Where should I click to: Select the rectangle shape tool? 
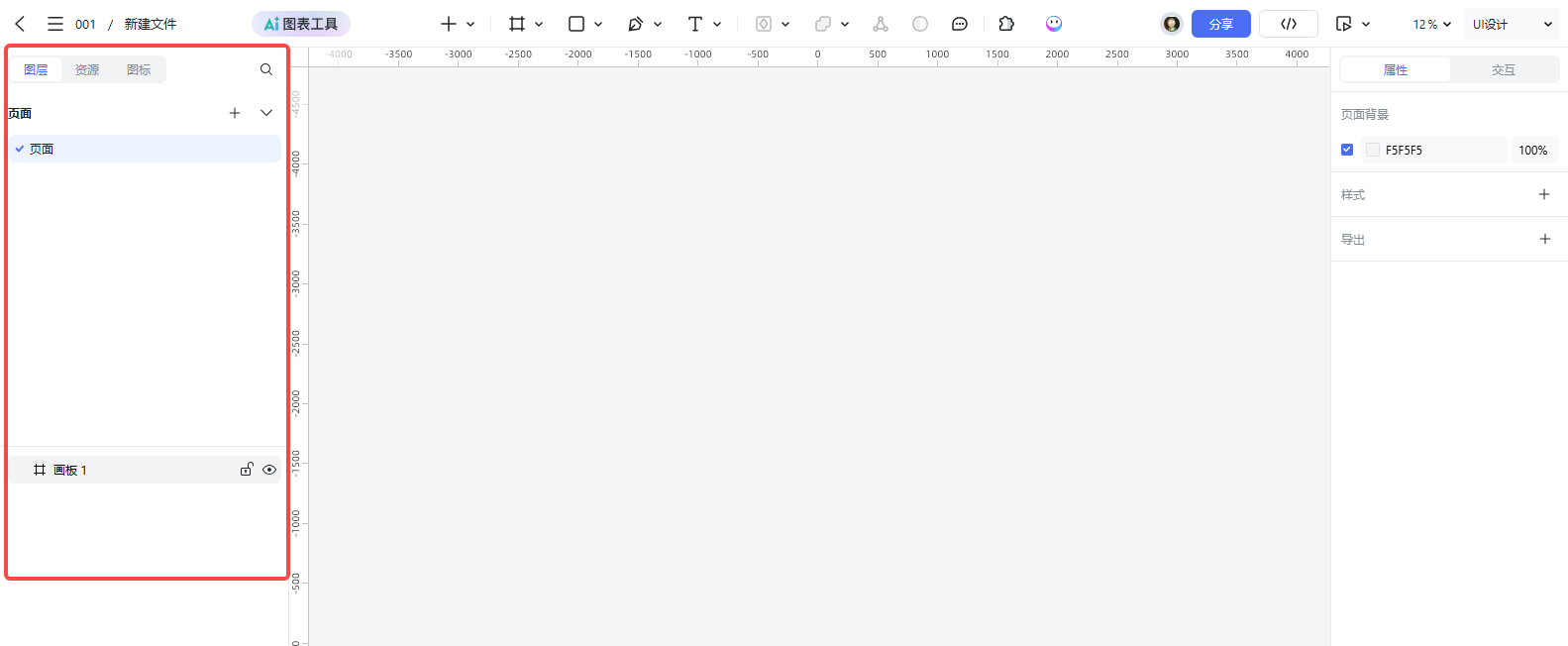point(576,24)
